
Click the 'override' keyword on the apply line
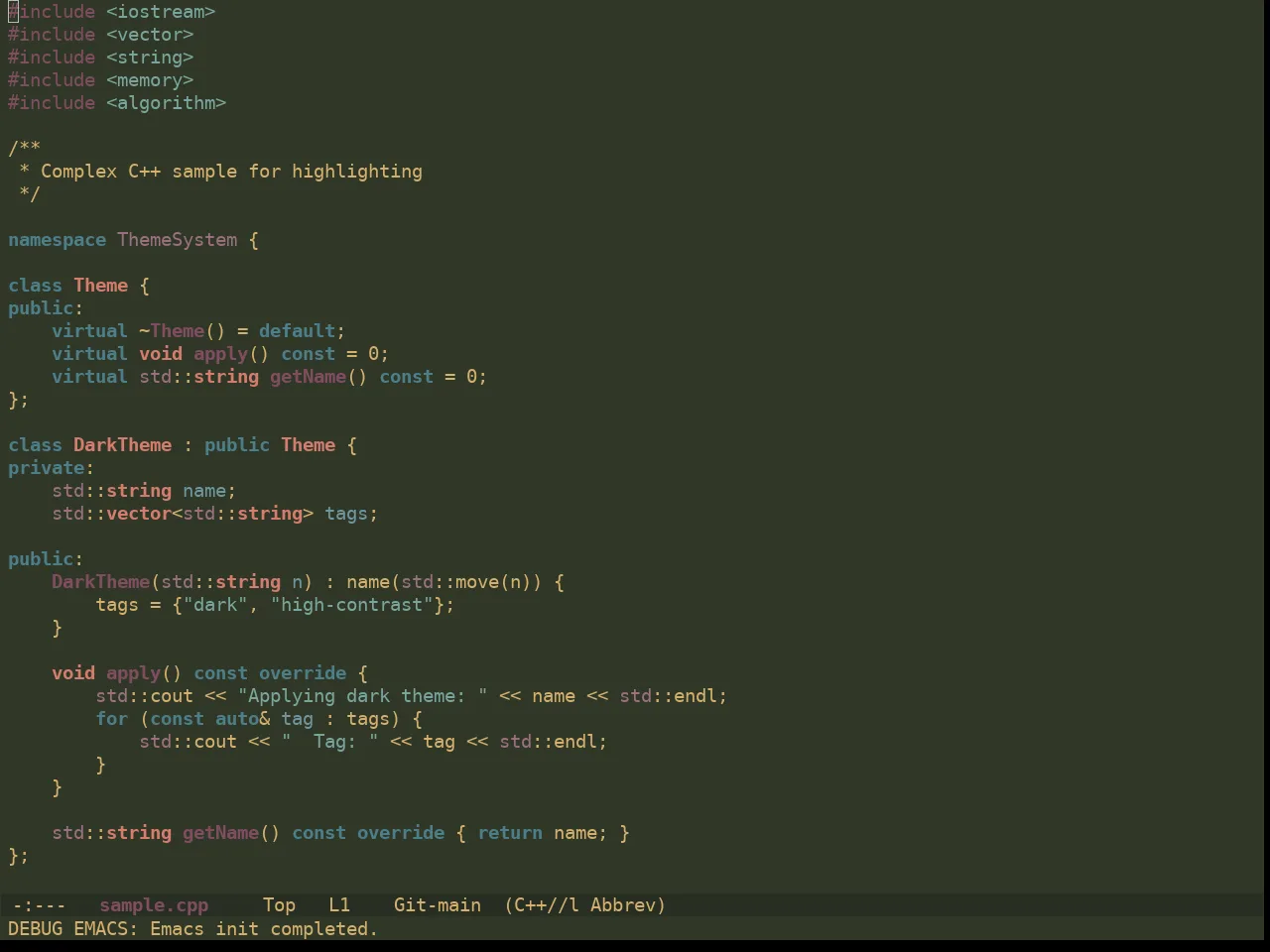click(x=303, y=673)
